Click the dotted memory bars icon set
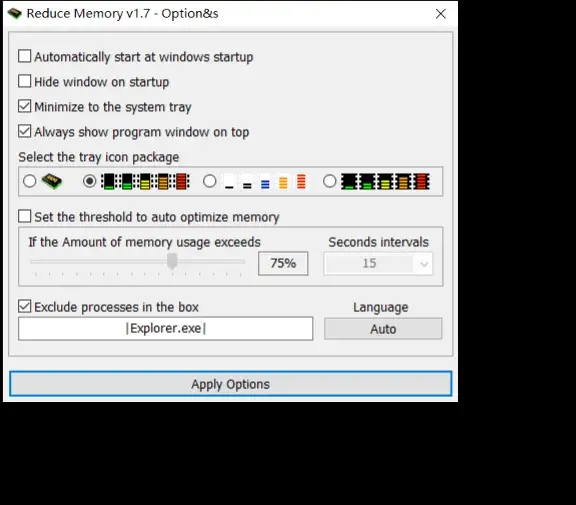576x505 pixels. coord(145,181)
